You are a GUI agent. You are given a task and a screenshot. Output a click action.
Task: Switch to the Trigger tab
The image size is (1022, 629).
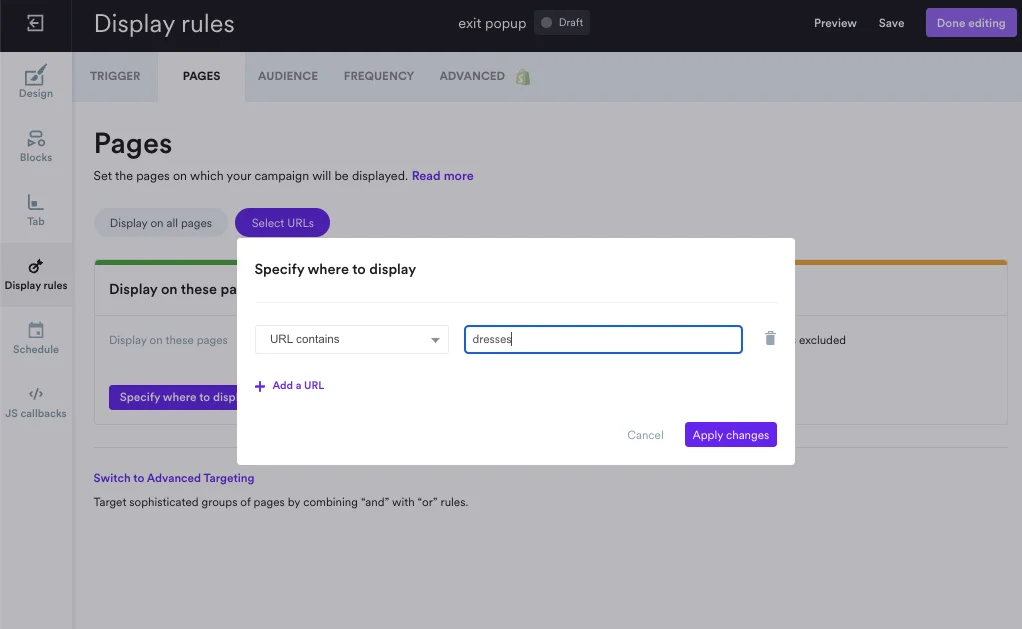[x=115, y=75]
